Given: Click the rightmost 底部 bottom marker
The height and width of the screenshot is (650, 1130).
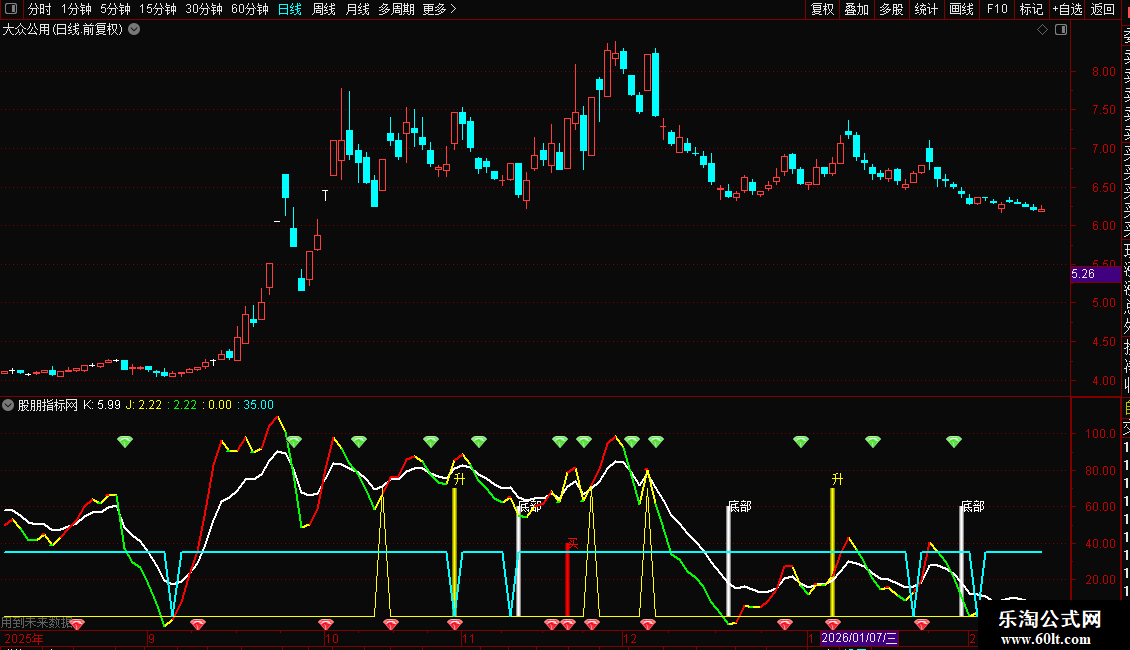Looking at the screenshot, I should pyautogui.click(x=972, y=507).
